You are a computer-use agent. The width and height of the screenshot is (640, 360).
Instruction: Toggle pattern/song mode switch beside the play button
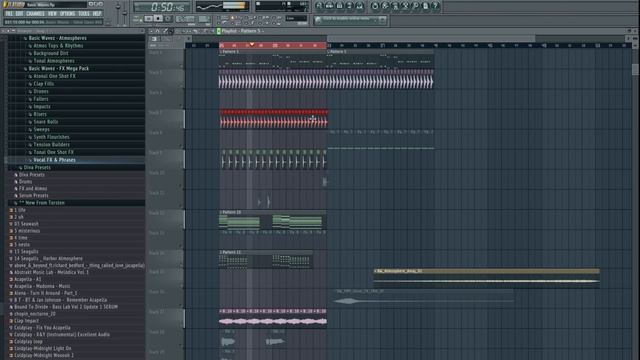point(138,19)
